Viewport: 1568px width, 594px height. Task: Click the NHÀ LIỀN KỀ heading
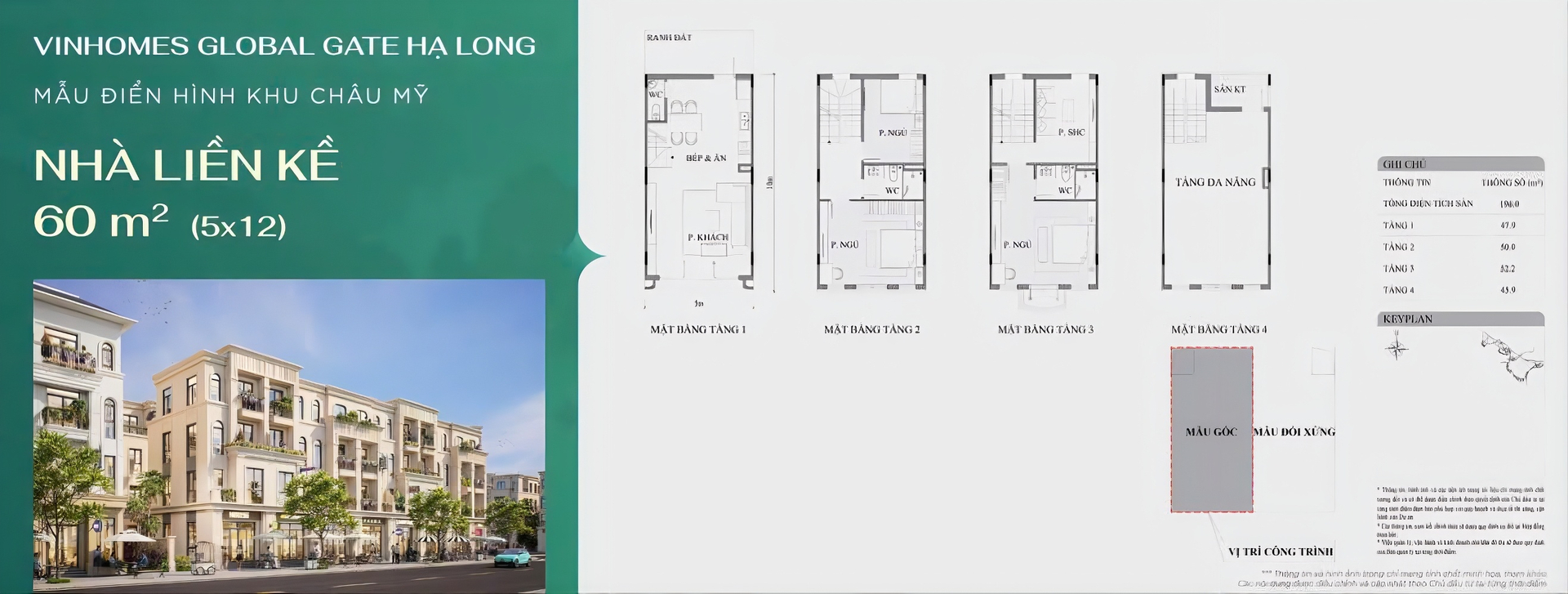coord(186,165)
